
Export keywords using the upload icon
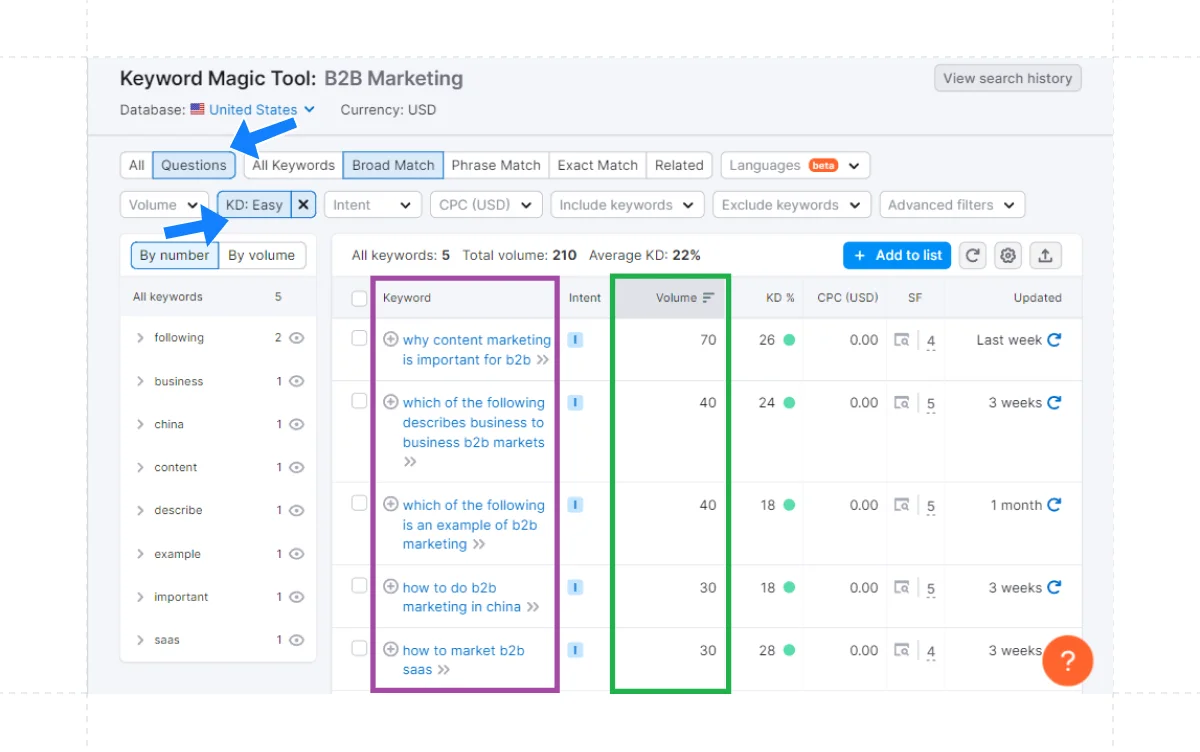click(1045, 255)
